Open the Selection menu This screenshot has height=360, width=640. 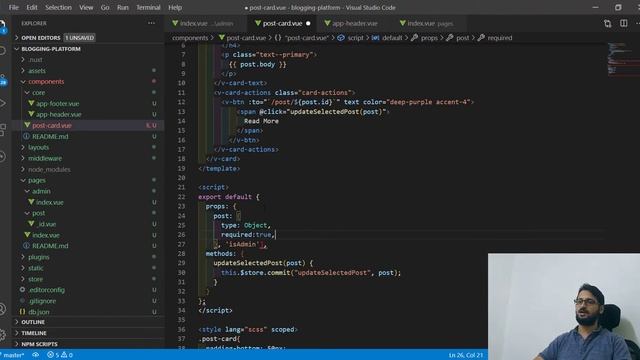[x=58, y=7]
